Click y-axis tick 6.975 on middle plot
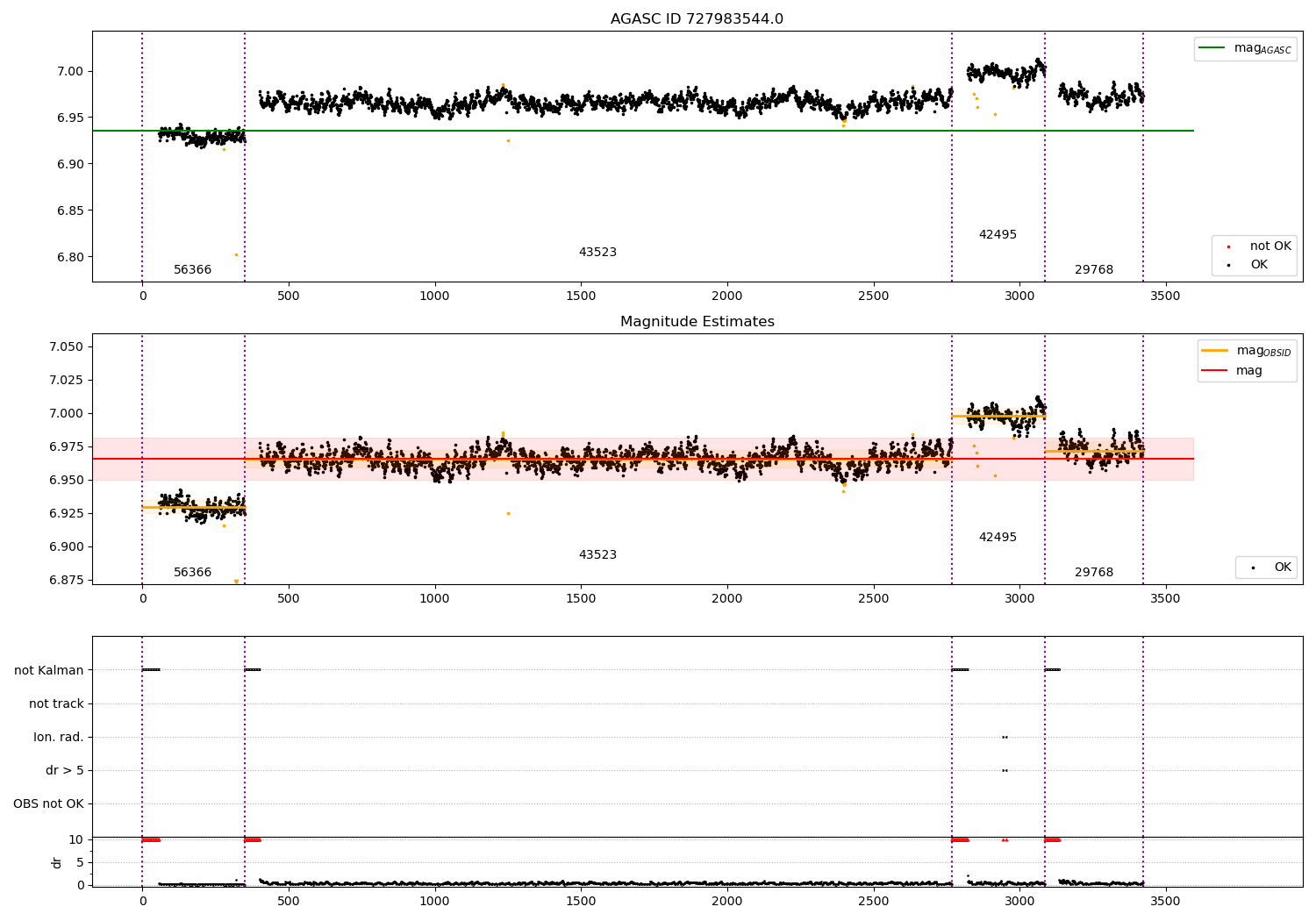 tap(66, 447)
